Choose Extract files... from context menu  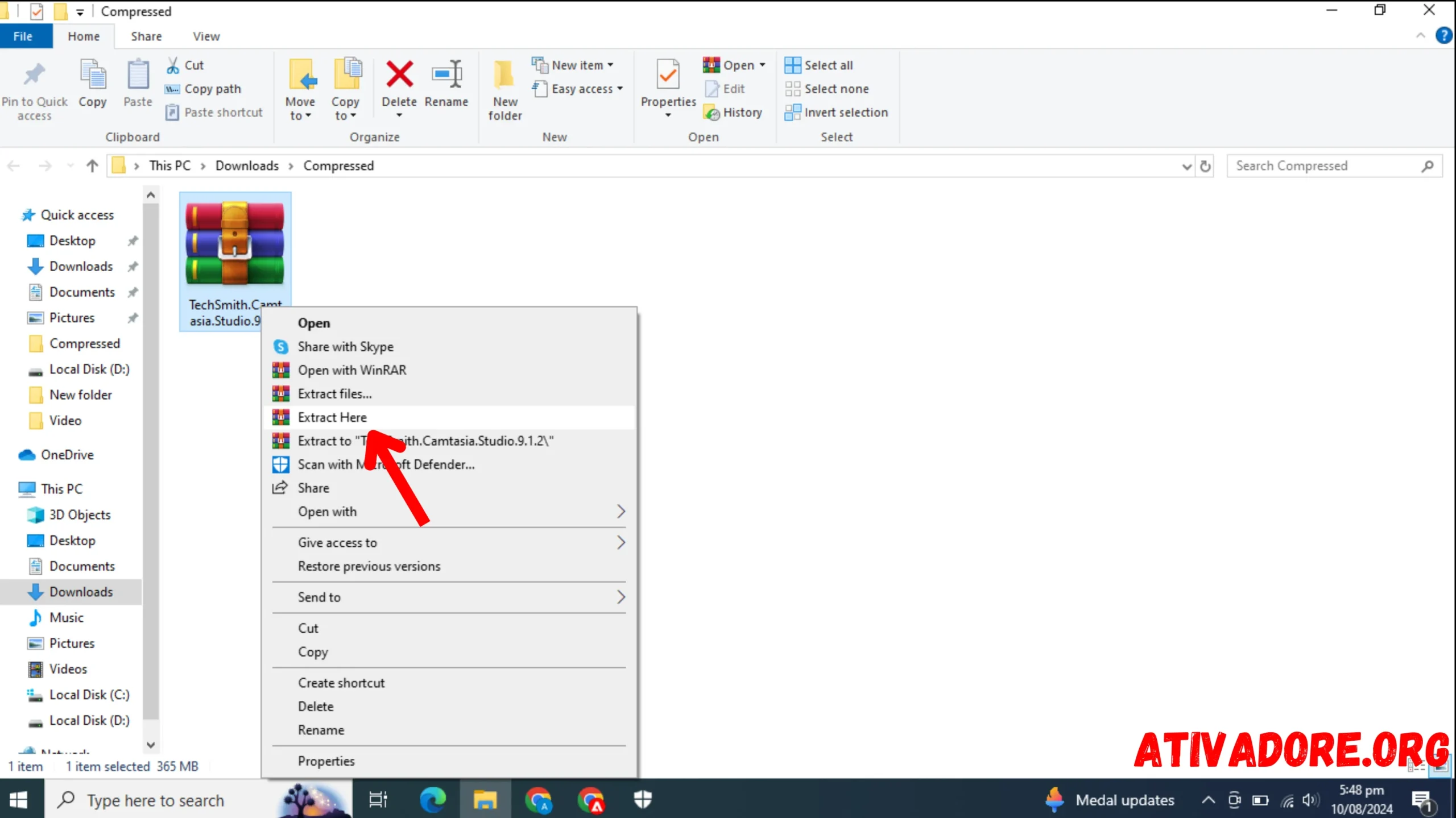pos(449,394)
